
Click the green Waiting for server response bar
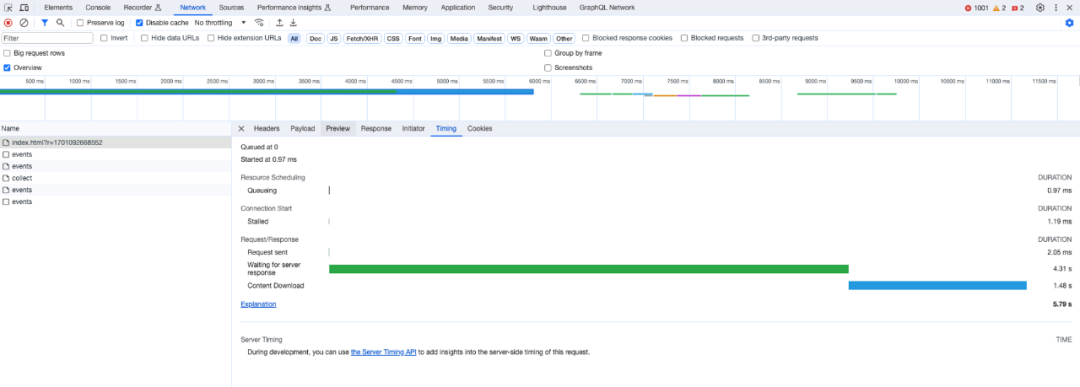coord(589,269)
